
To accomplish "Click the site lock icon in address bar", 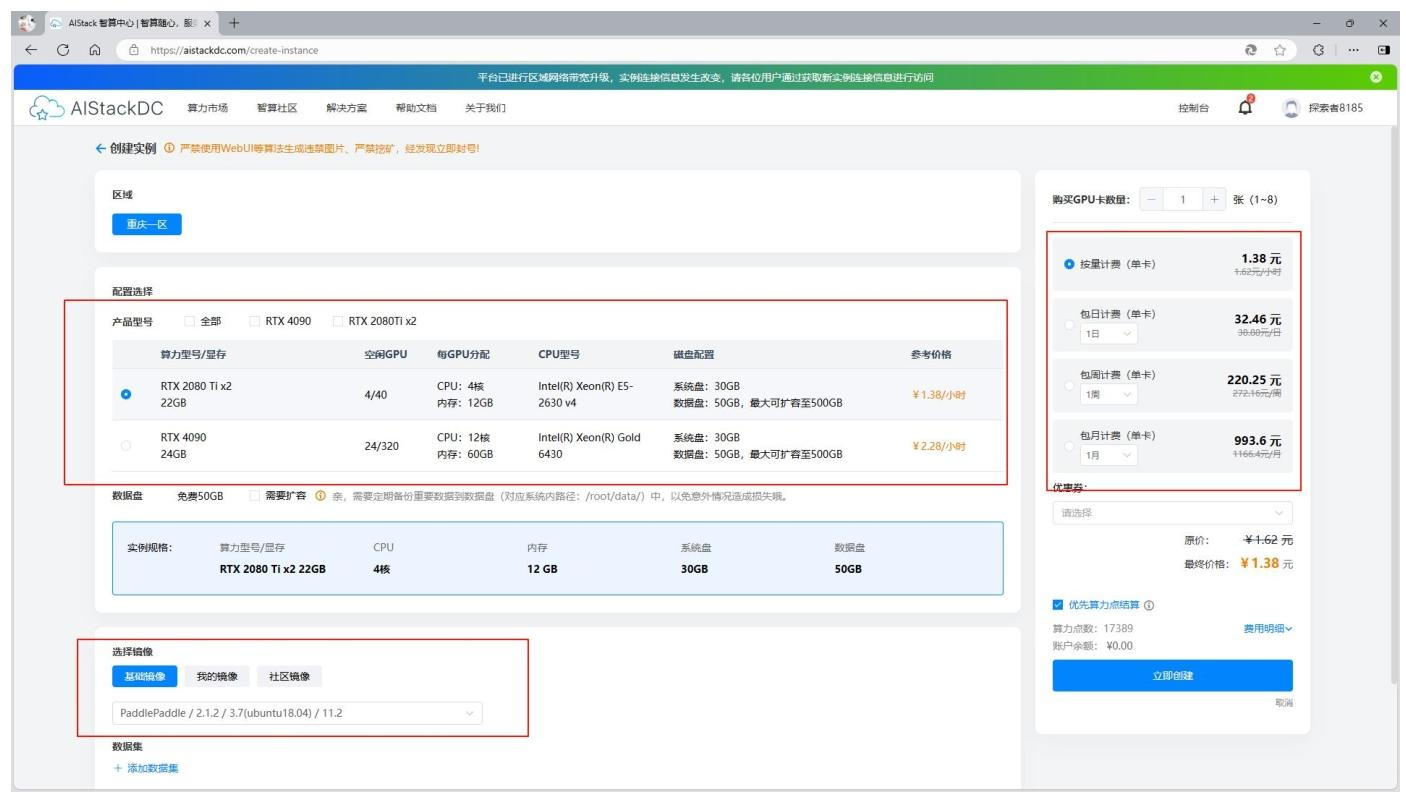I will pos(134,51).
